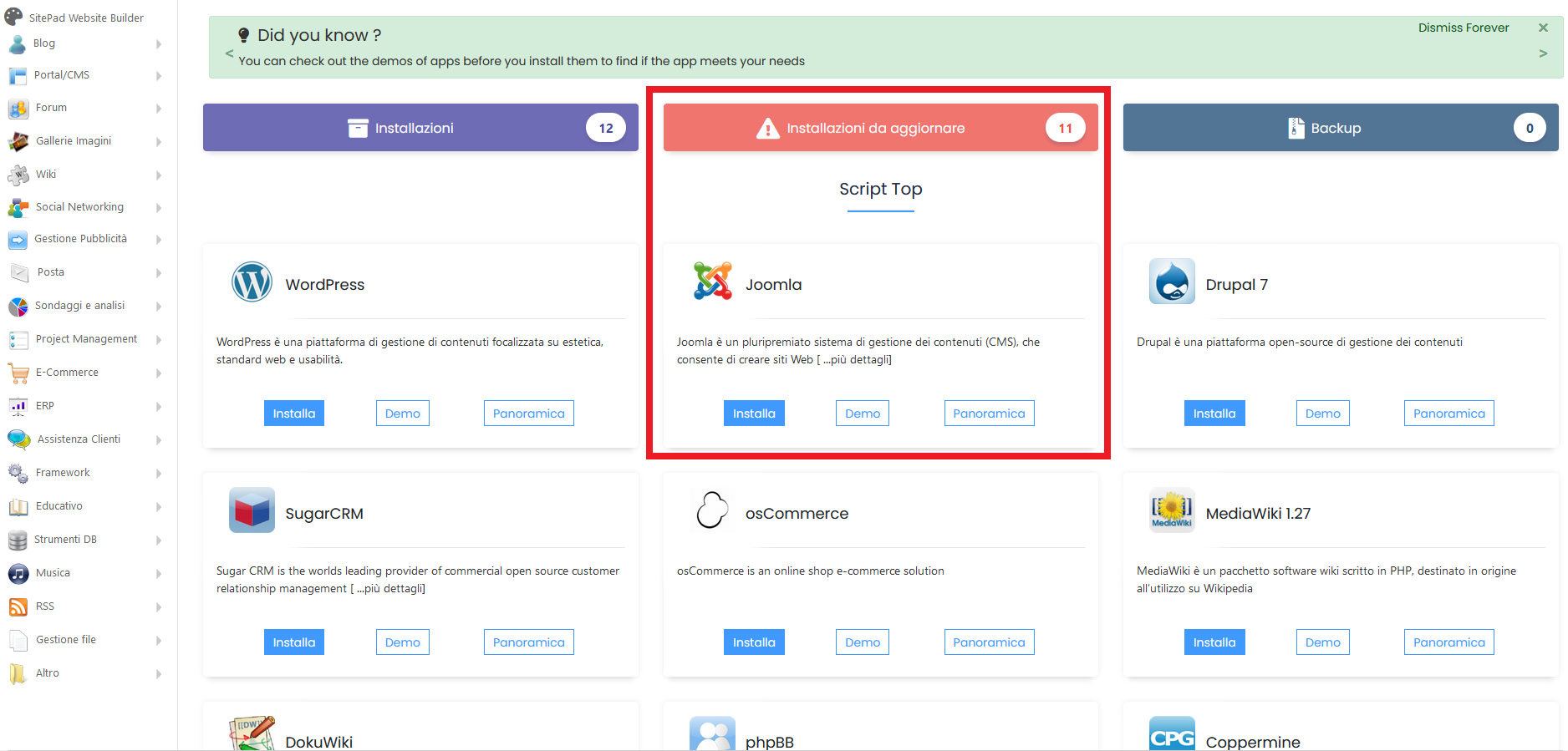Open Educativo menu item

tap(59, 506)
